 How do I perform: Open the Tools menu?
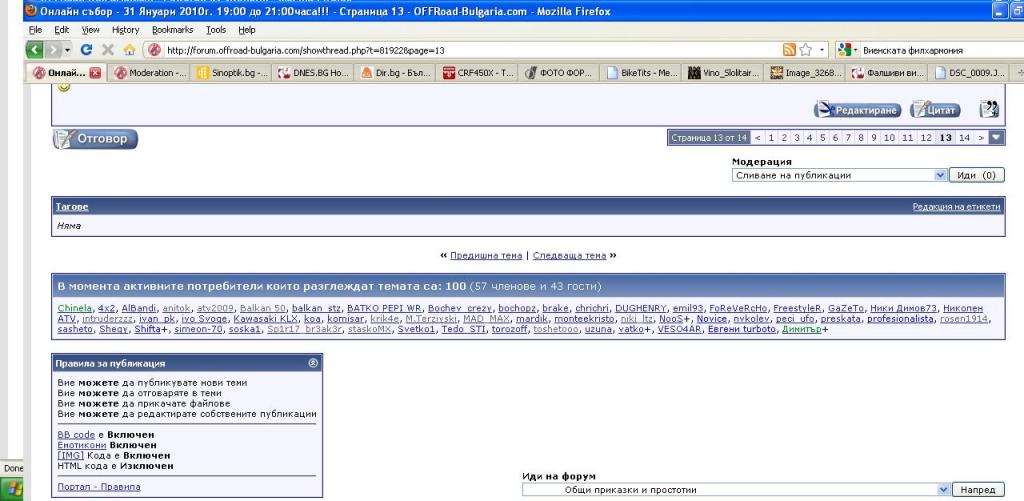(216, 30)
